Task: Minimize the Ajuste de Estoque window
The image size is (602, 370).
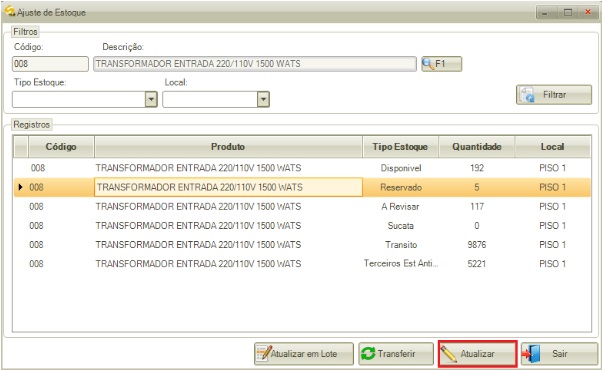Action: tap(544, 13)
